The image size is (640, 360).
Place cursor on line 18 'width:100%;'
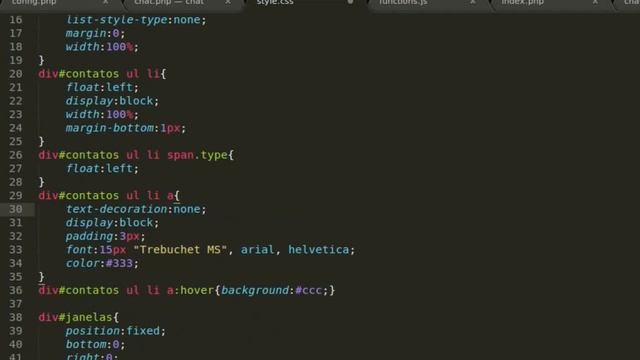click(102, 47)
